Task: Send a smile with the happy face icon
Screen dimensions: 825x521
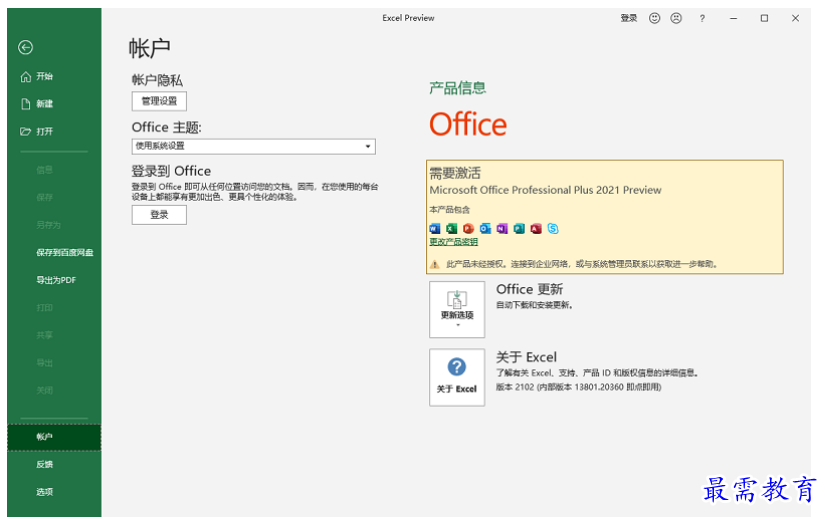Action: point(654,18)
